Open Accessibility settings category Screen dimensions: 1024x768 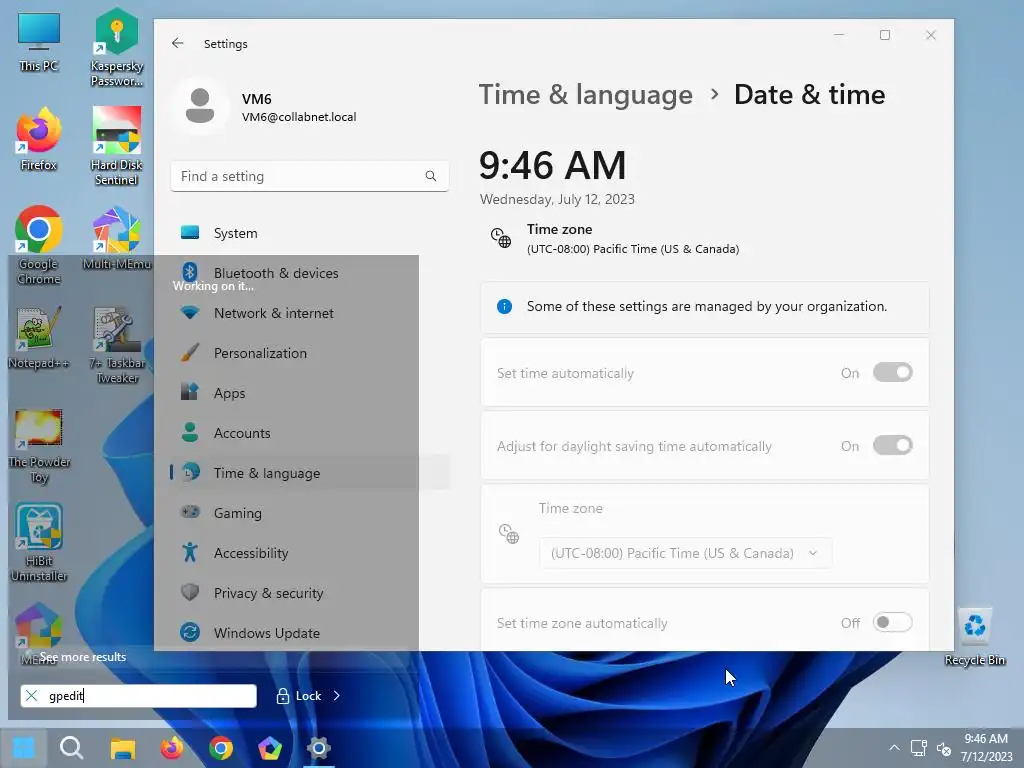pos(310,553)
